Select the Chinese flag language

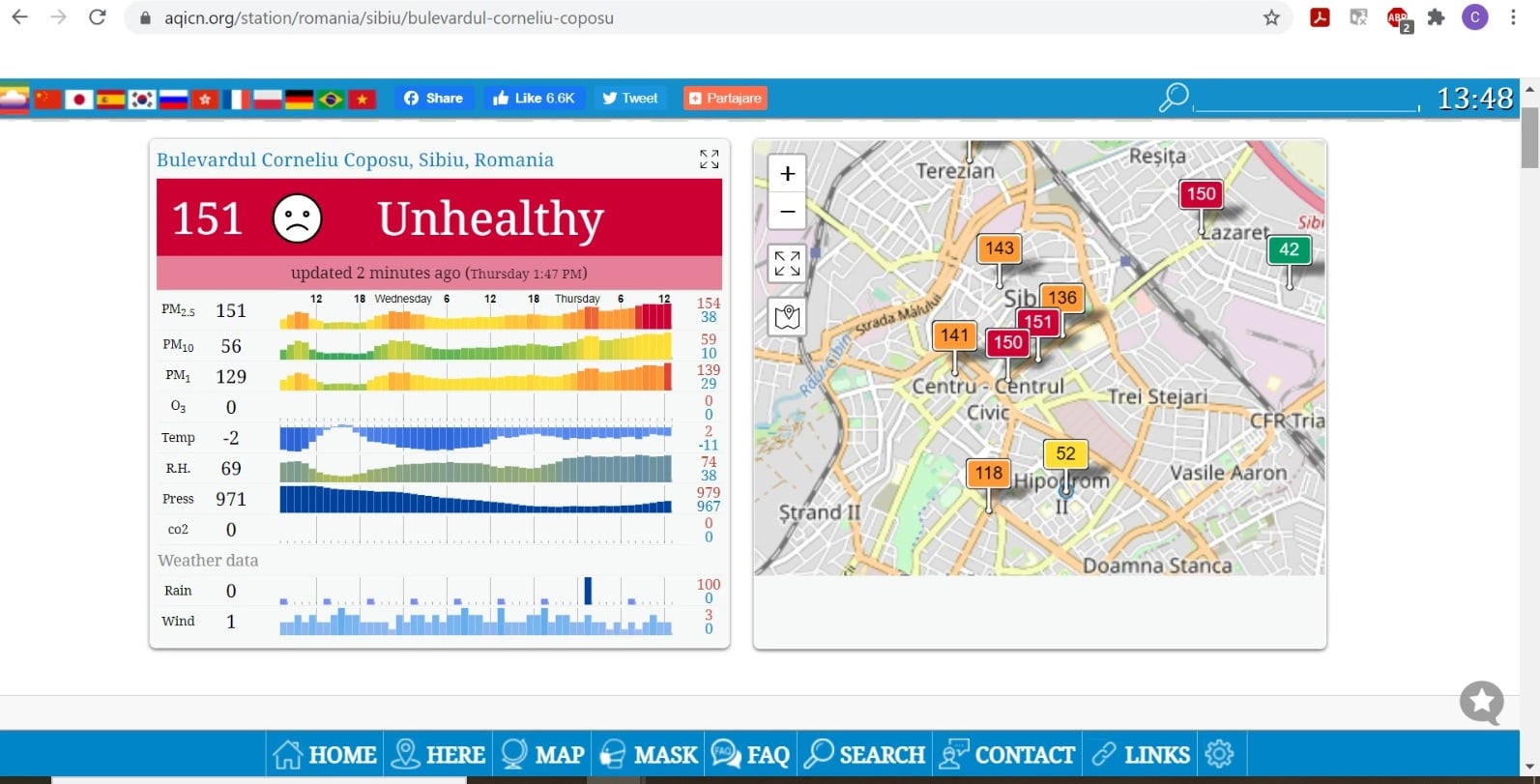[x=47, y=99]
